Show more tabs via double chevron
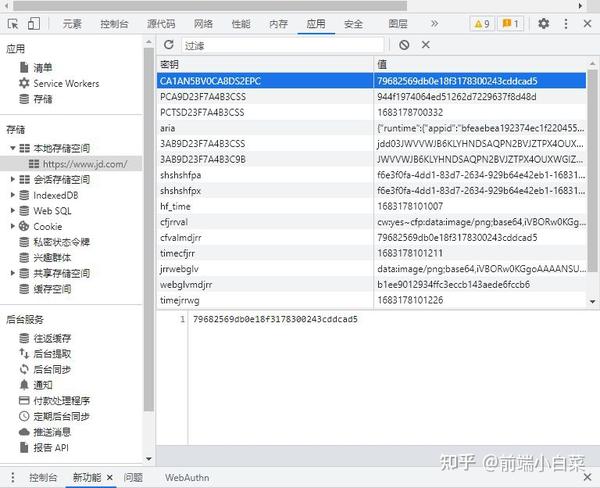The width and height of the screenshot is (600, 488). pyautogui.click(x=434, y=24)
